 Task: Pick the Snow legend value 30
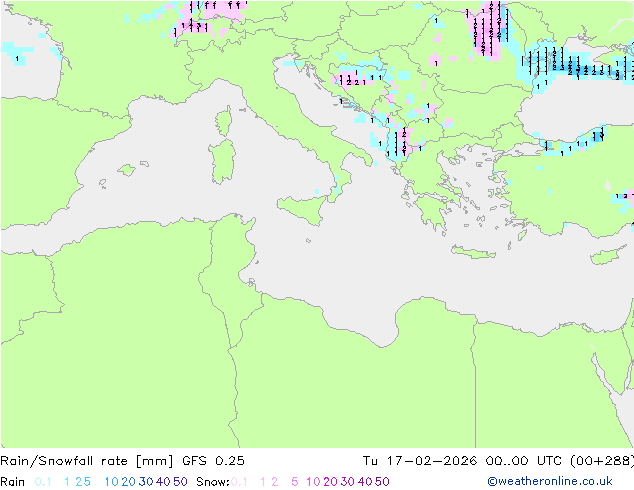click(x=347, y=482)
